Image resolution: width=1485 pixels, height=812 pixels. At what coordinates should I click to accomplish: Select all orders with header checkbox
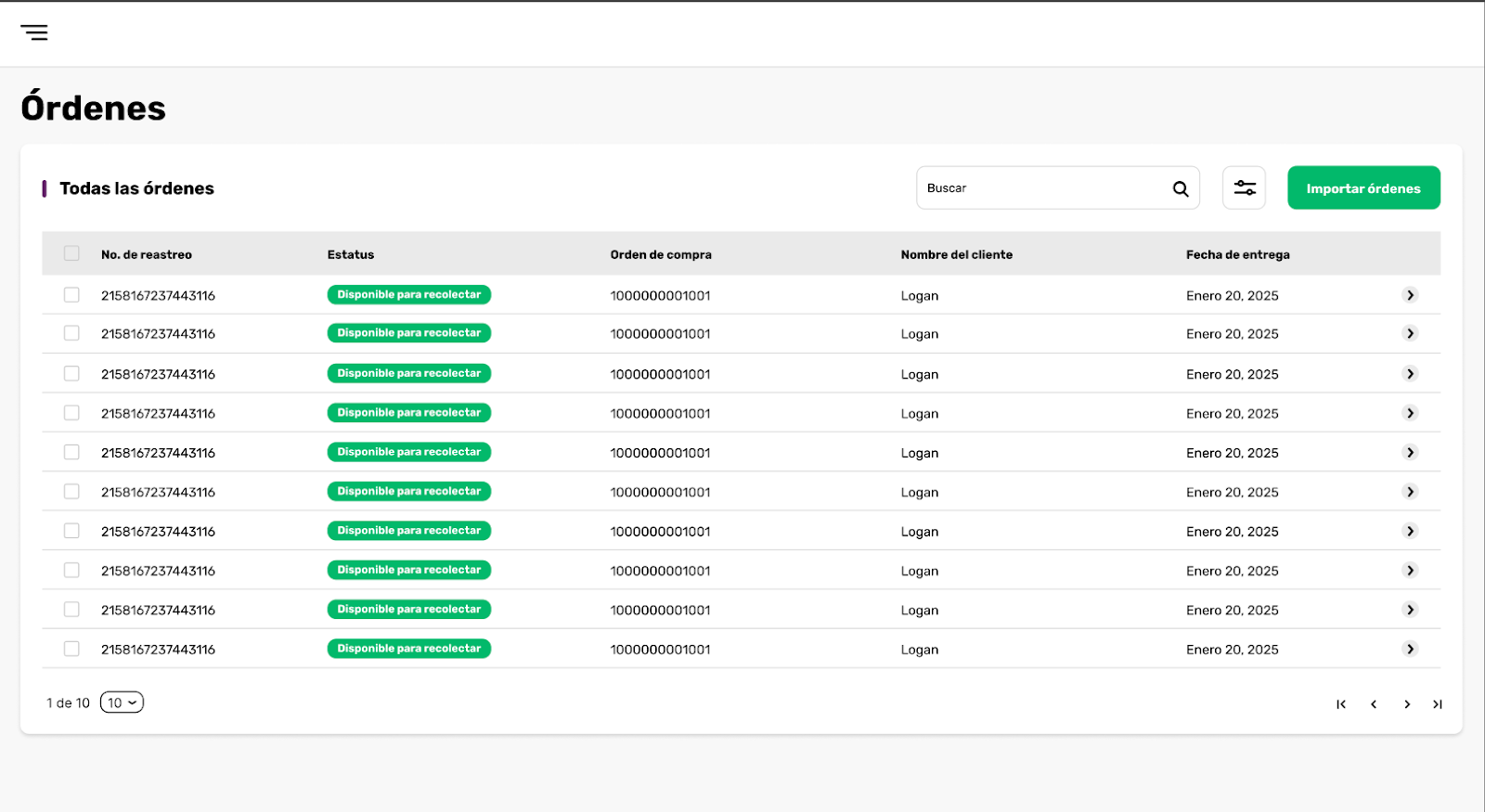pyautogui.click(x=71, y=253)
